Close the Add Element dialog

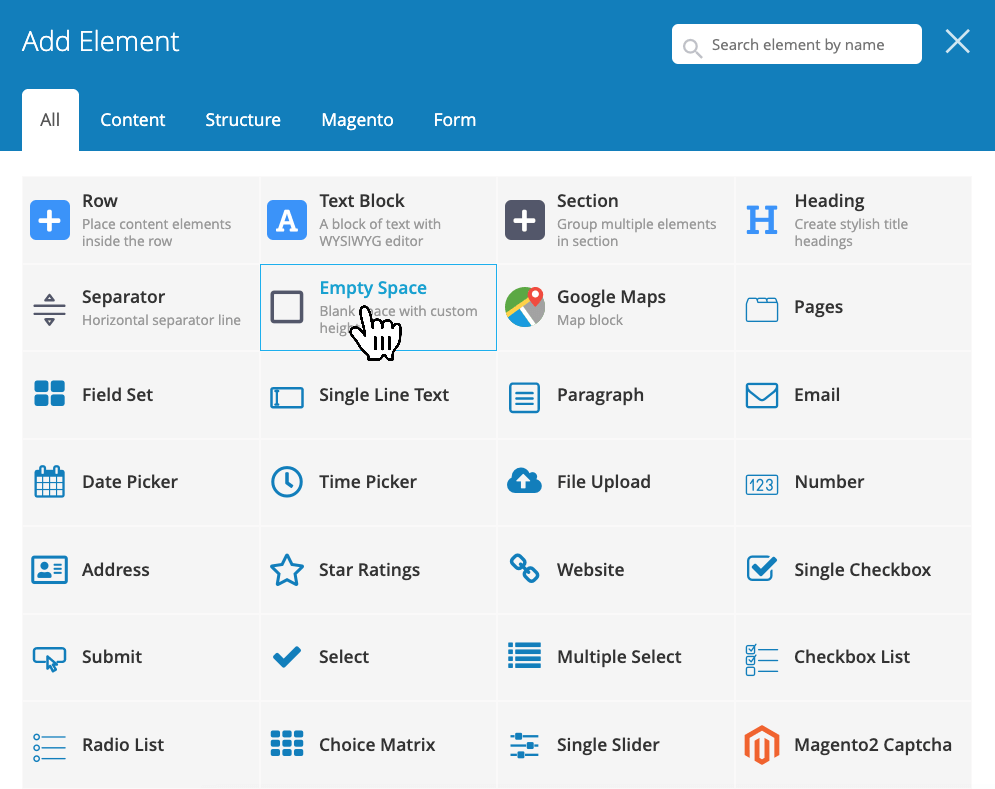957,41
